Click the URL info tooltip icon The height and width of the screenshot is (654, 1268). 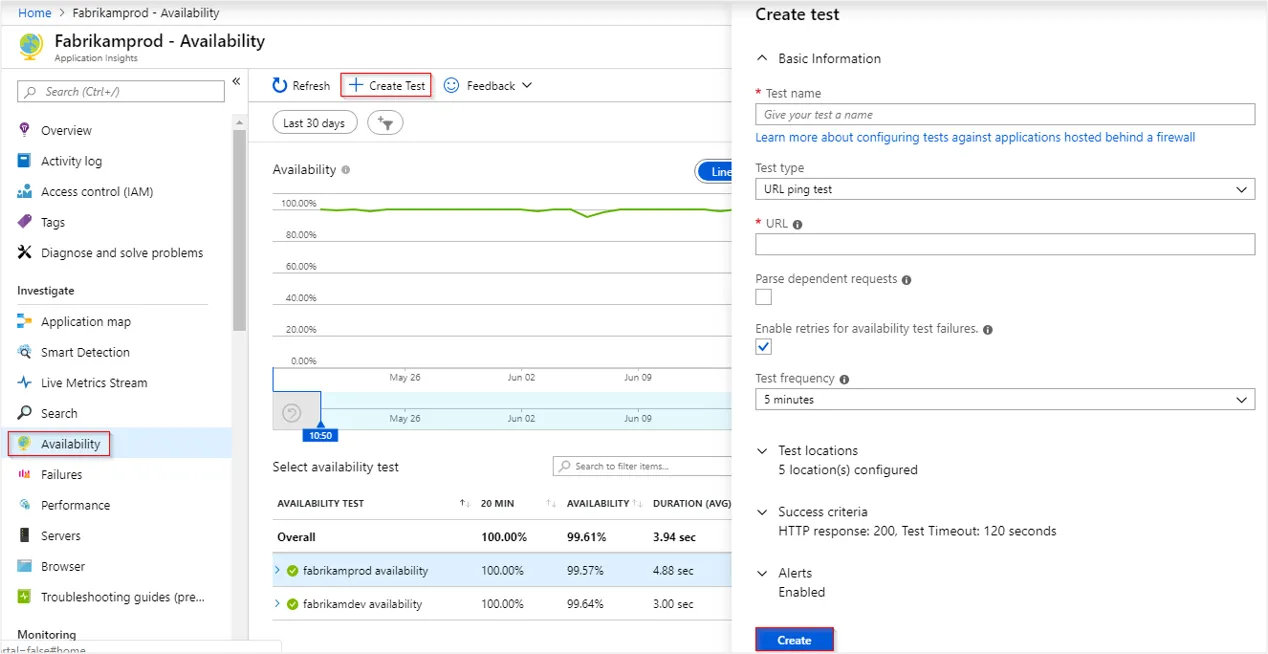[x=798, y=225]
